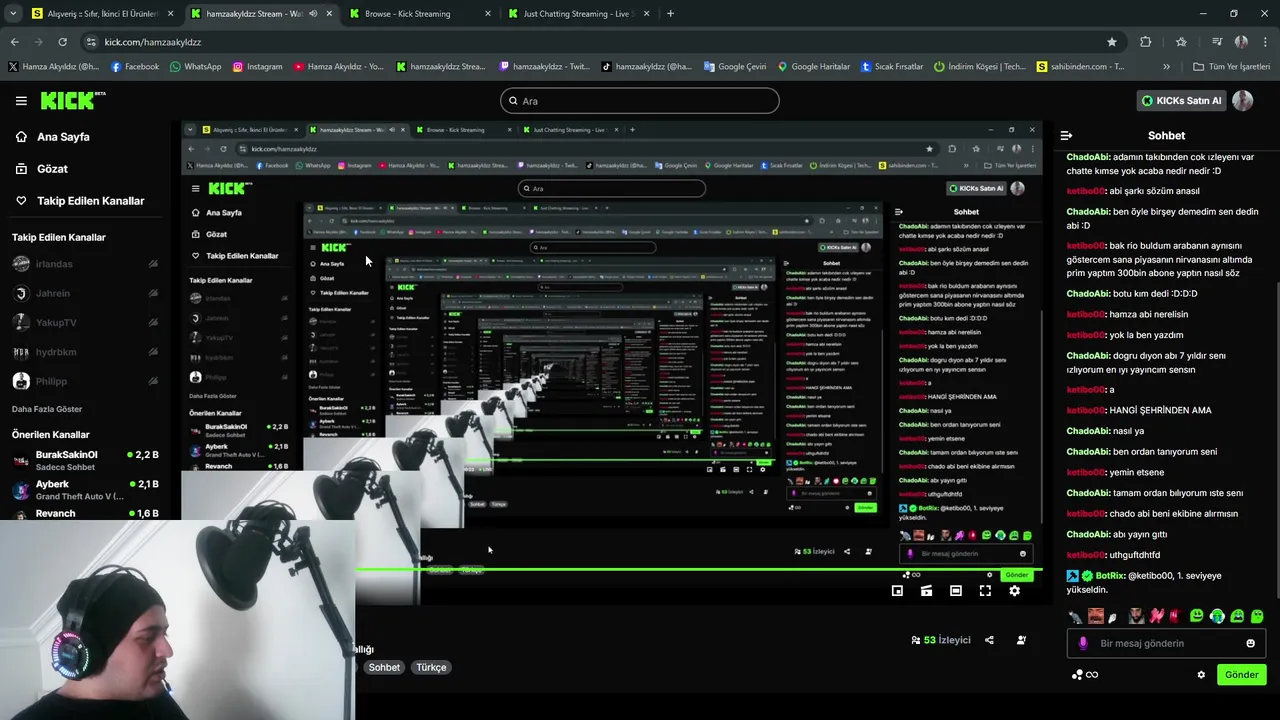This screenshot has height=720, width=1280.
Task: Open the YakupTV followed channel
Action: click(85, 323)
